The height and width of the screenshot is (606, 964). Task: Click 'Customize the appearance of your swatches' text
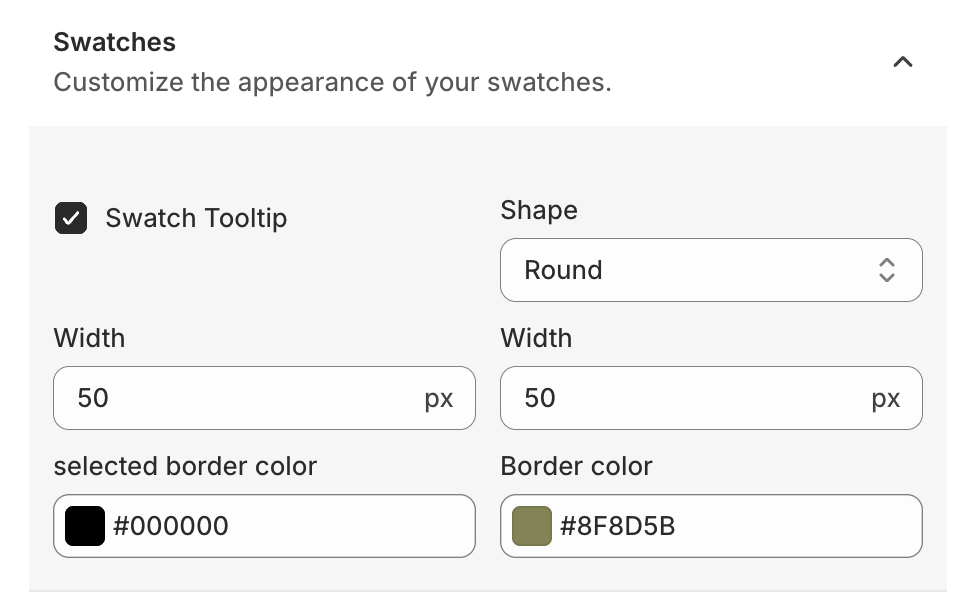332,82
